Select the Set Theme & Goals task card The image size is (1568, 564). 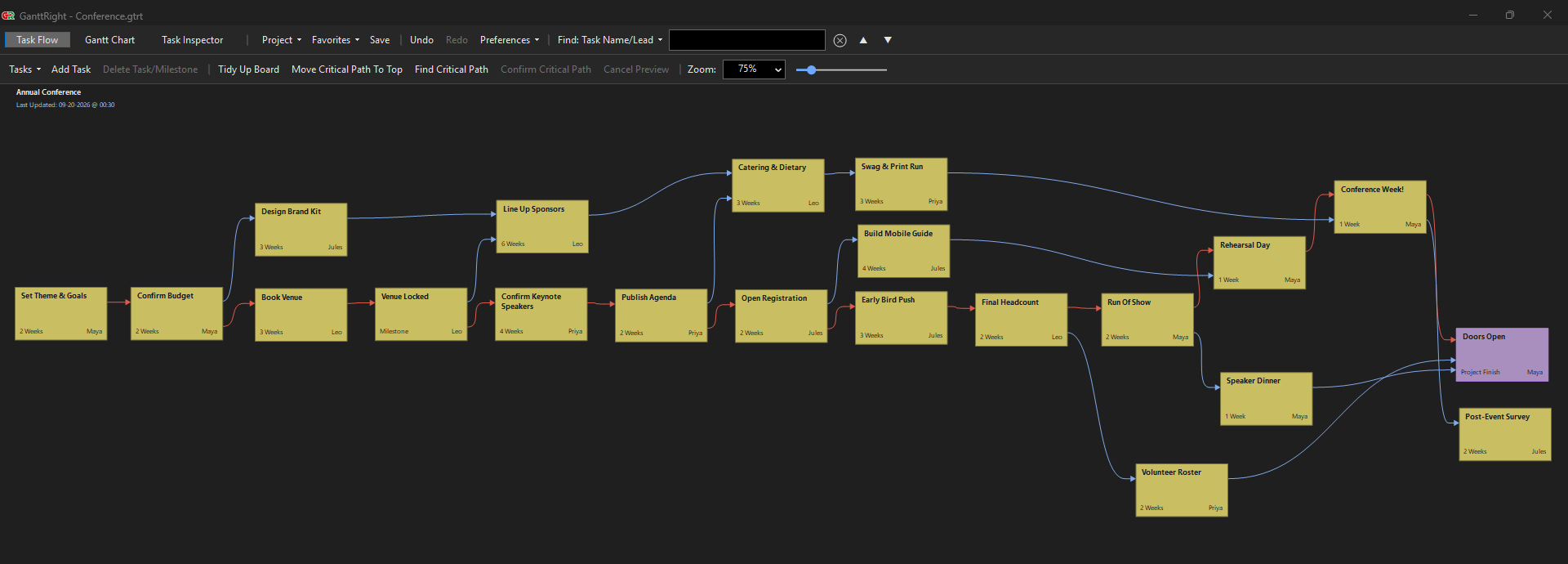(x=61, y=313)
